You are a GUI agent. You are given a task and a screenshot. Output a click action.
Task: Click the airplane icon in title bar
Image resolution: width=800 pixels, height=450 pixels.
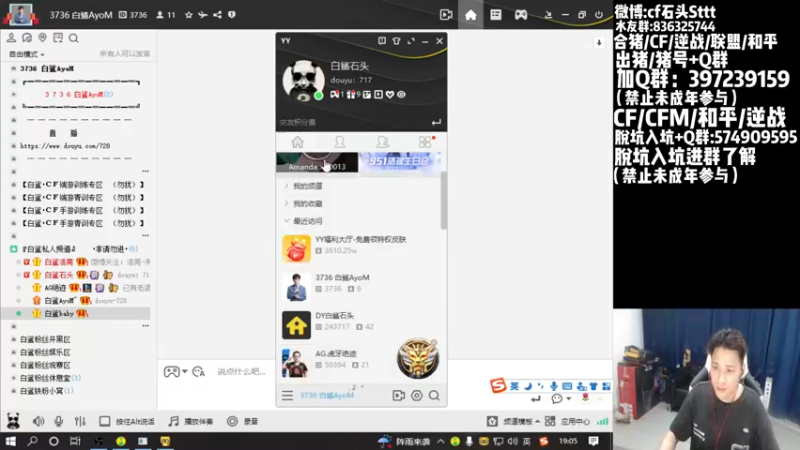(203, 15)
